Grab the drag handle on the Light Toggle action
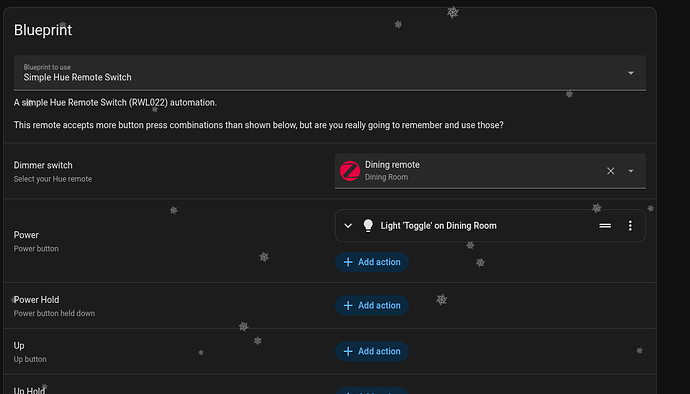 click(605, 226)
